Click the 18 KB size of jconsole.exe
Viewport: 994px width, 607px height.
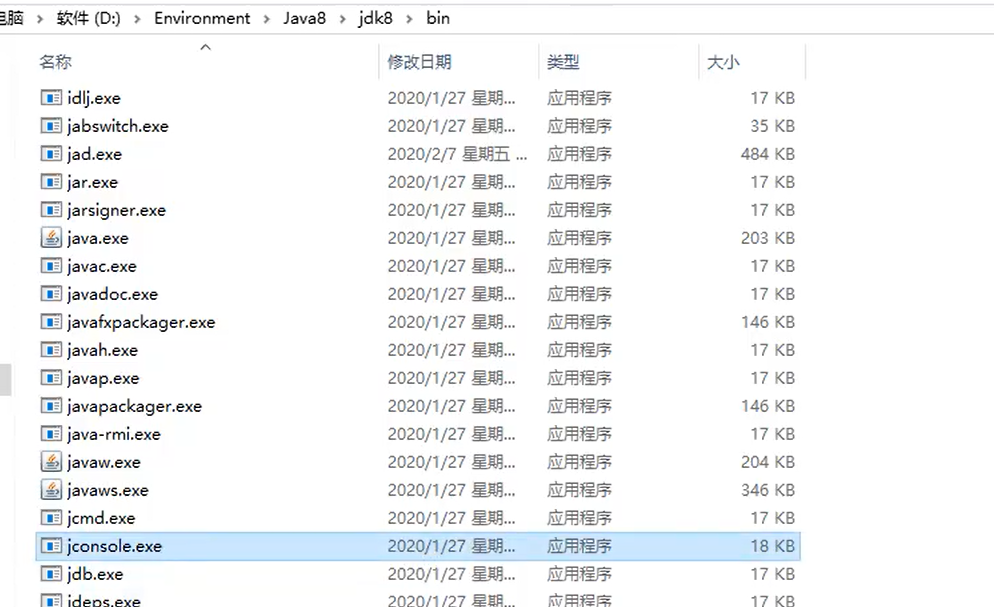coord(773,546)
